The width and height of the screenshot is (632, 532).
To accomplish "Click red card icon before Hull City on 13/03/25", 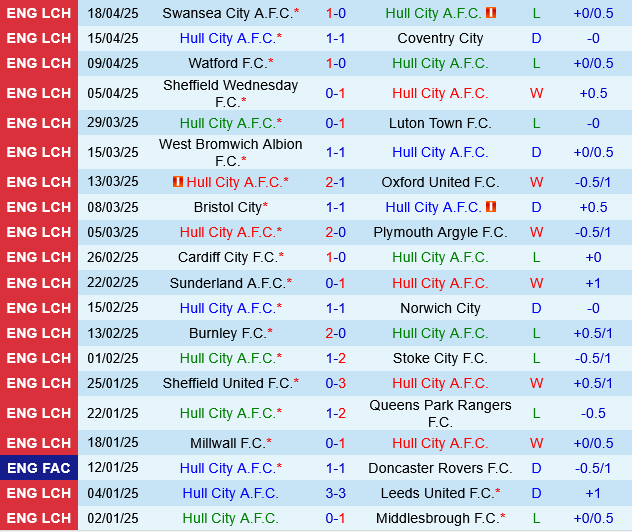I will click(x=178, y=182).
